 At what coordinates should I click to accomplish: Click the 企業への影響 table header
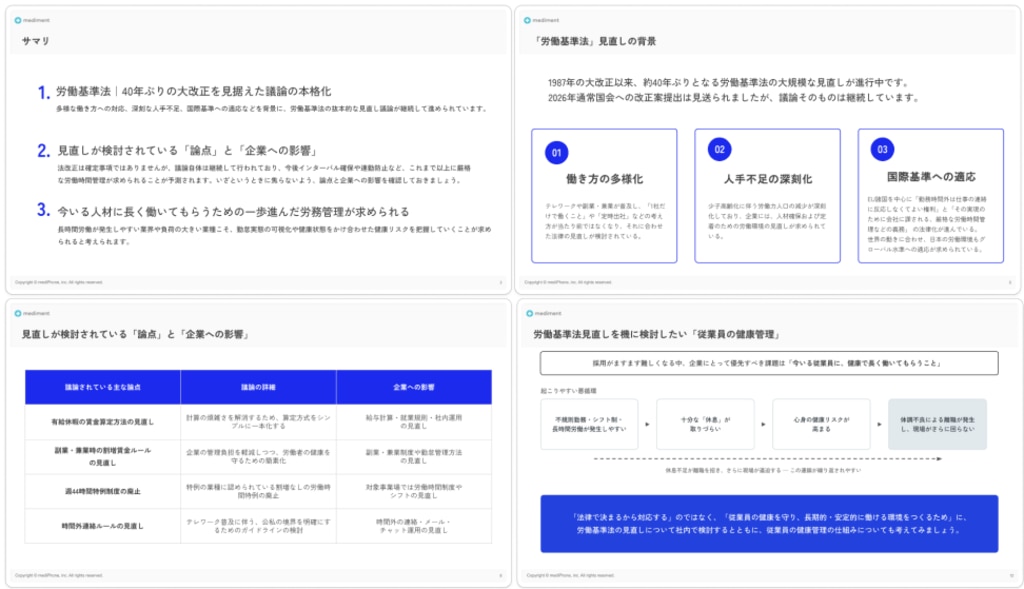coord(414,387)
